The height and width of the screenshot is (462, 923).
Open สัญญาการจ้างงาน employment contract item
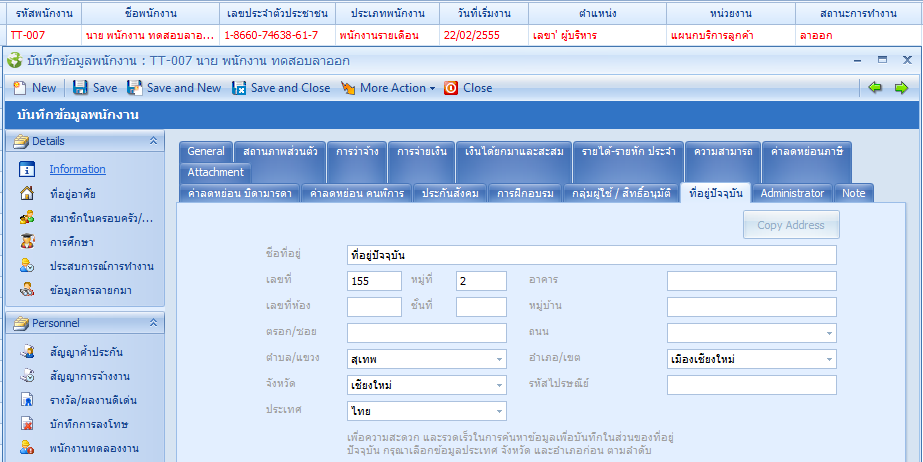[x=90, y=377]
